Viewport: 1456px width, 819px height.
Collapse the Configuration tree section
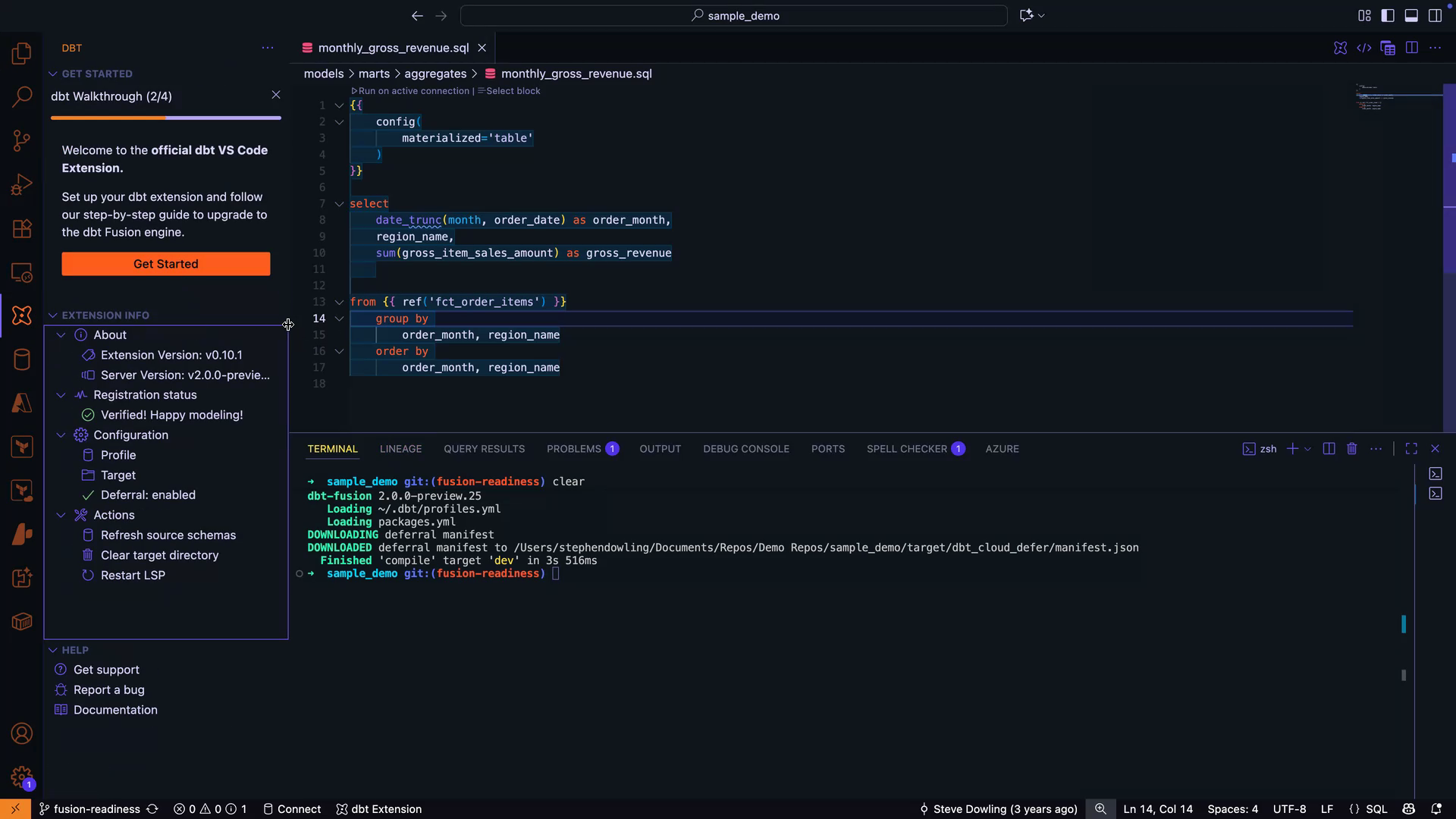(x=61, y=435)
